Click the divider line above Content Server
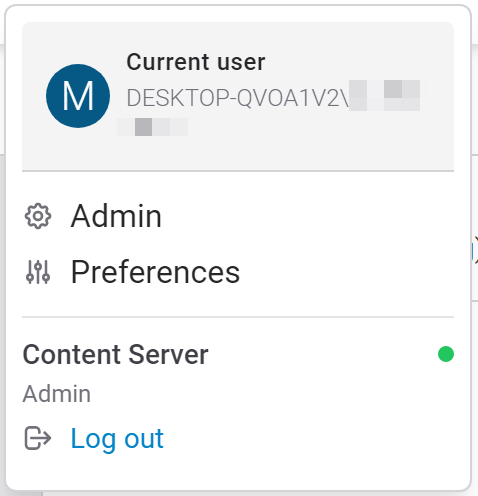This screenshot has height=496, width=478. (x=238, y=317)
